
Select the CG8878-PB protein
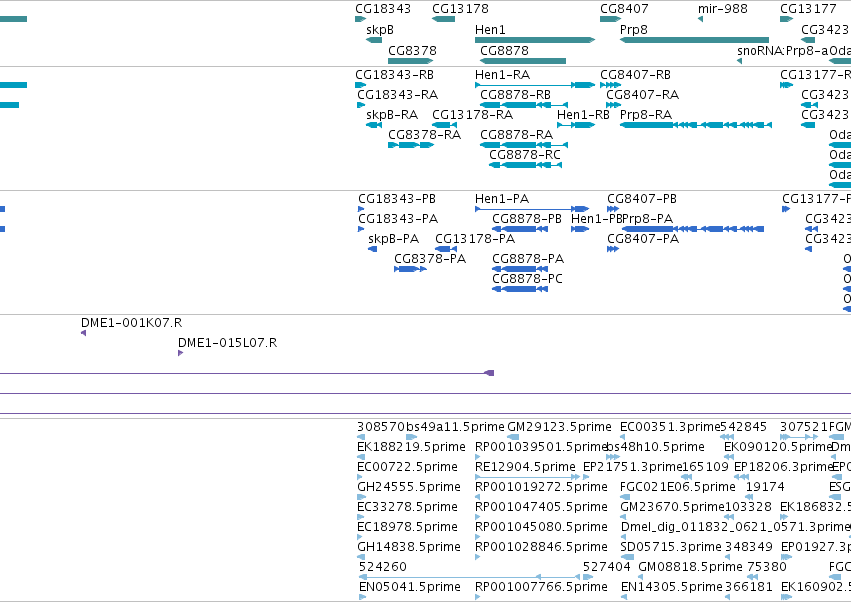pos(526,219)
